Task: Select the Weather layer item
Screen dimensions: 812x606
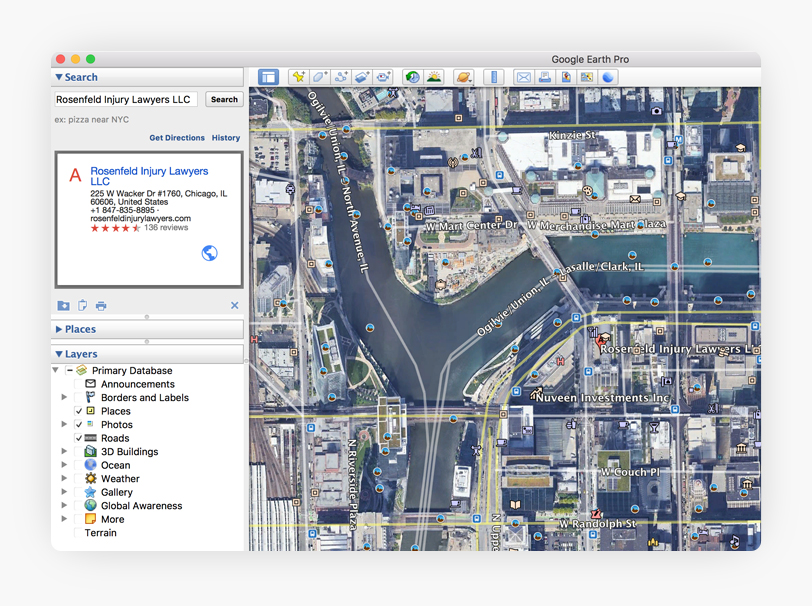Action: pos(120,479)
